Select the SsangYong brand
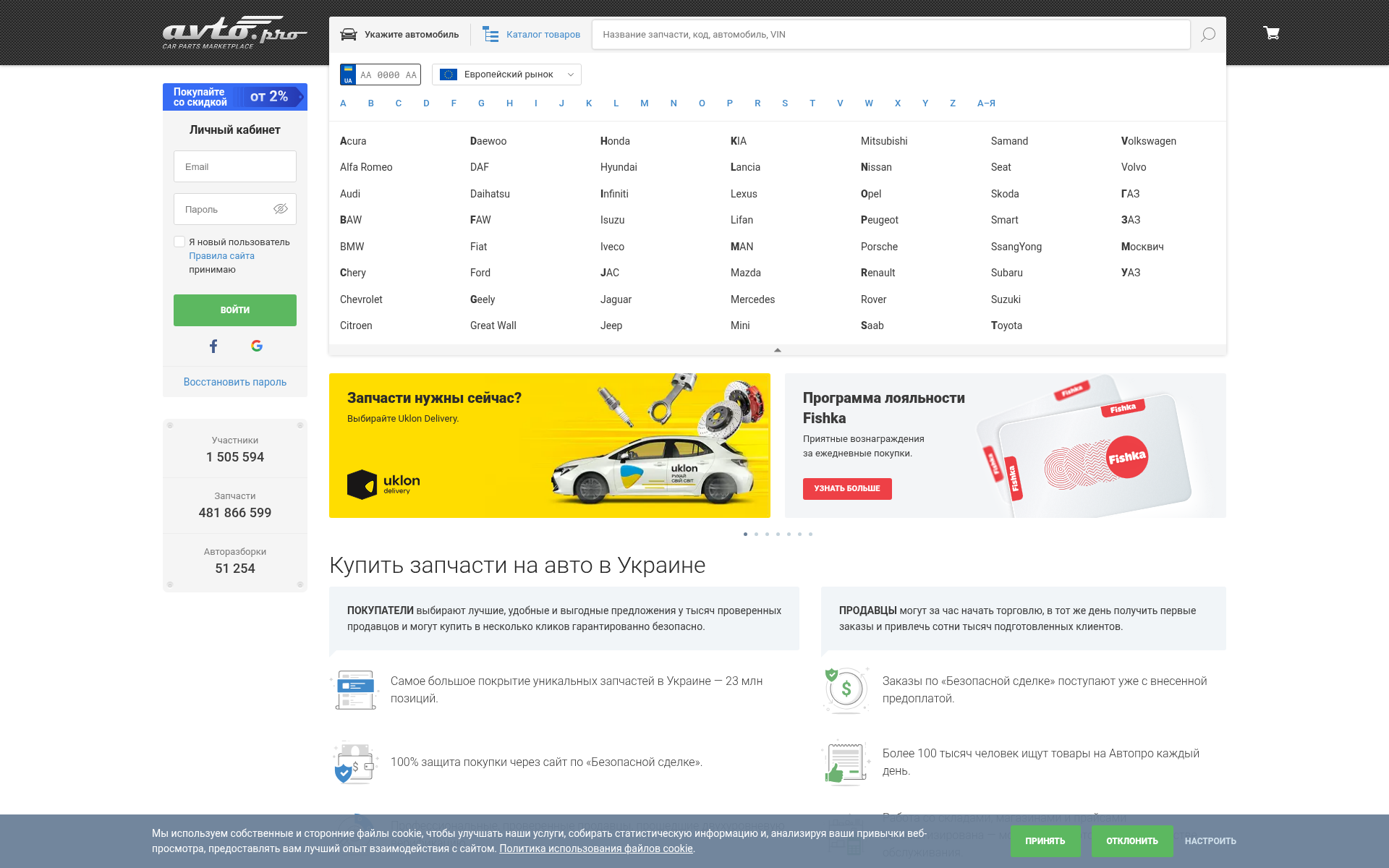Image resolution: width=1389 pixels, height=868 pixels. pos(1016,247)
